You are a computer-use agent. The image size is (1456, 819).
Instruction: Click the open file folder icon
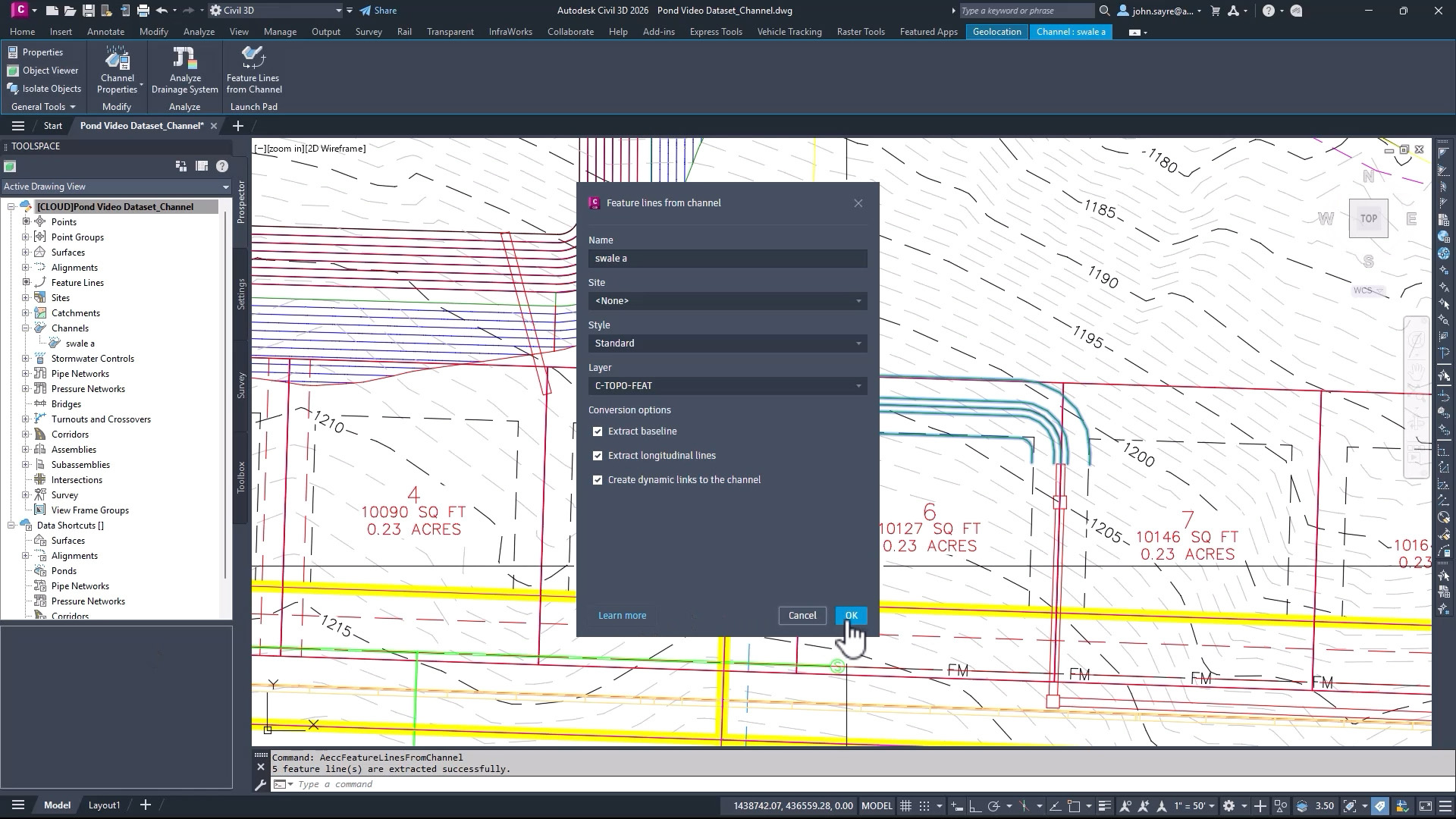point(70,11)
